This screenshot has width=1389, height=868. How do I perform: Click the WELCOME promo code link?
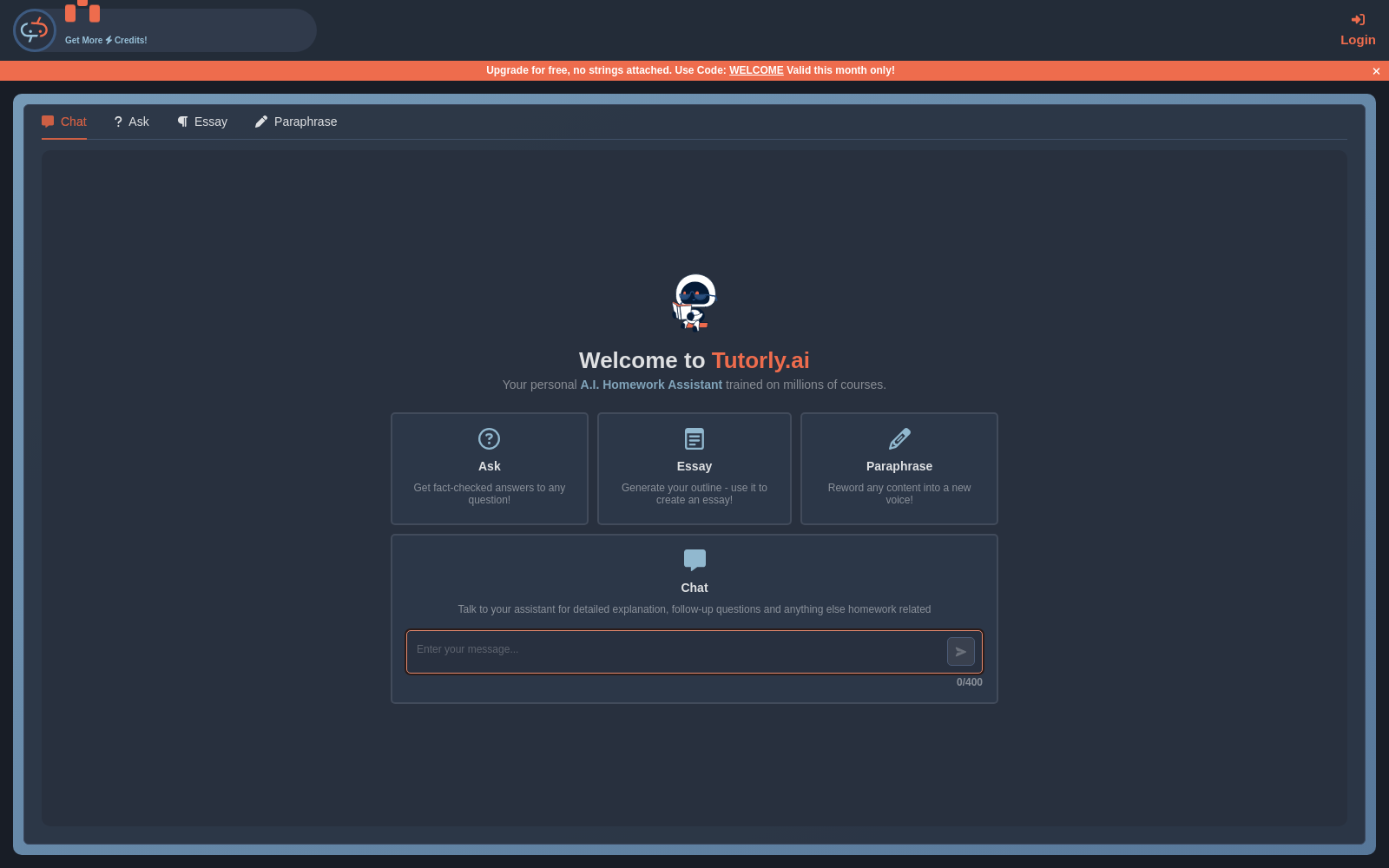click(x=756, y=70)
